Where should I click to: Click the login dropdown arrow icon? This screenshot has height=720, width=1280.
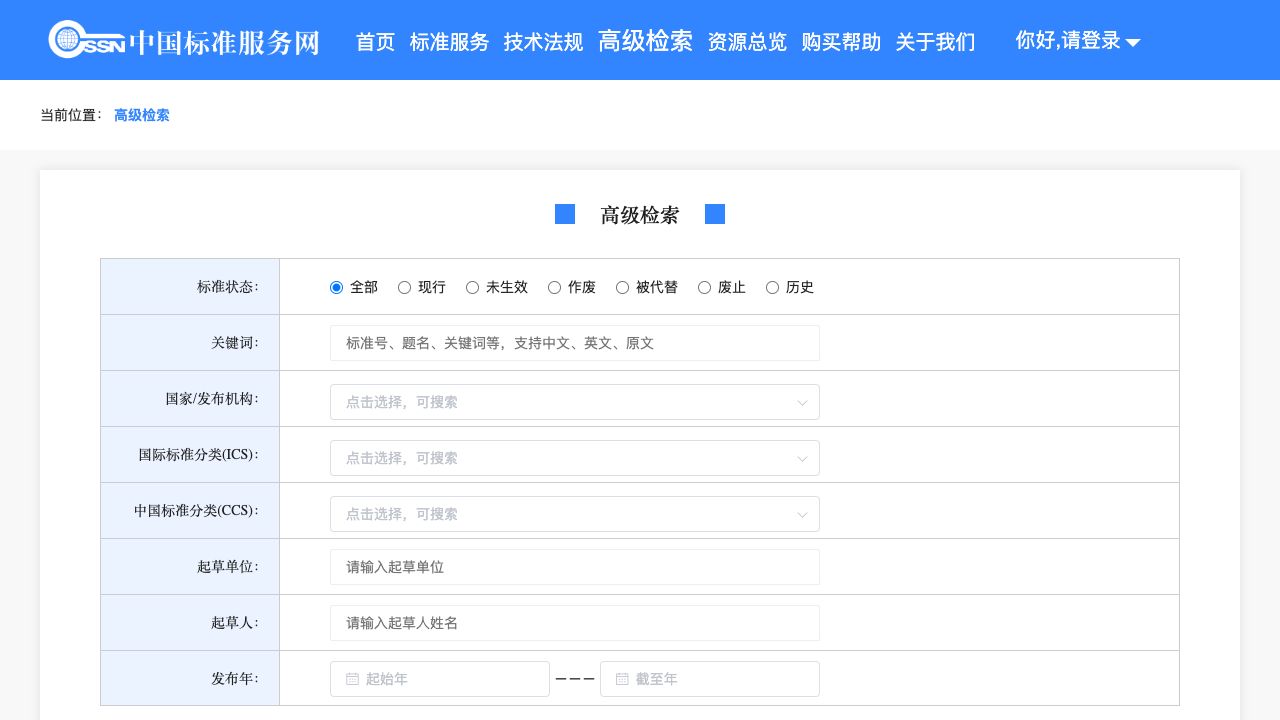(x=1133, y=42)
